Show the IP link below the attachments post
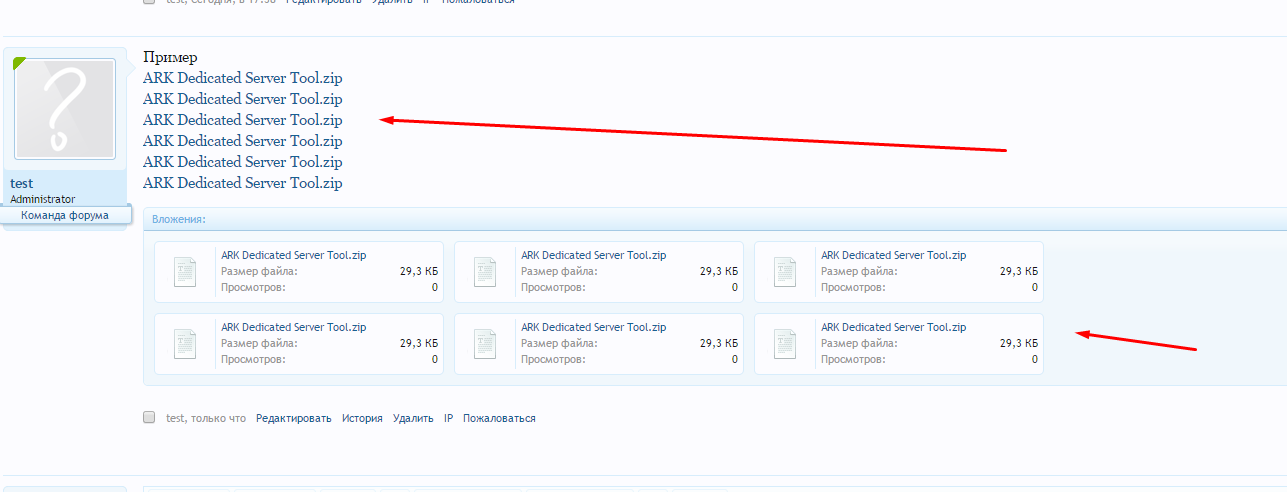 [x=448, y=419]
